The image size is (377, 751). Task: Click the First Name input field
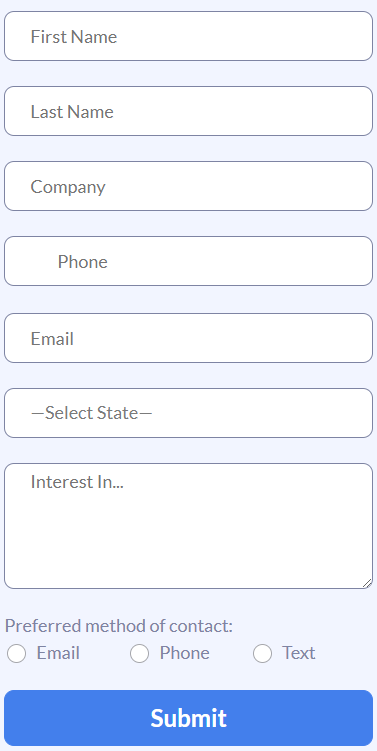click(x=188, y=36)
